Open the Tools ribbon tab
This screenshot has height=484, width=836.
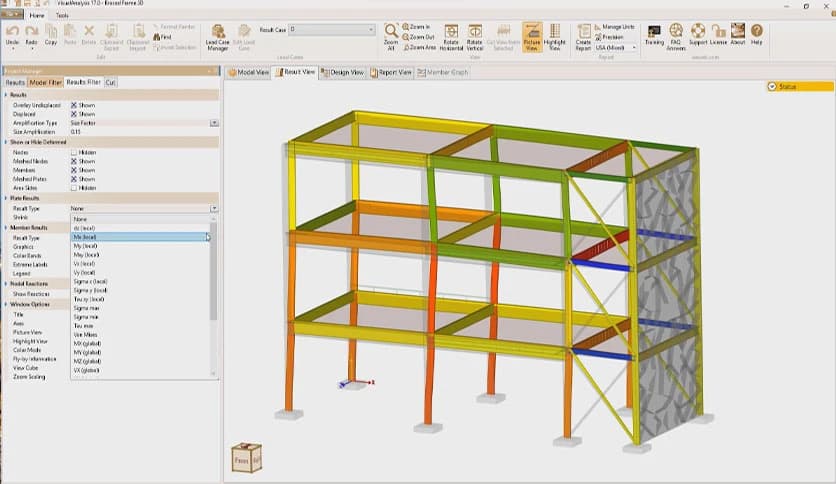click(62, 15)
